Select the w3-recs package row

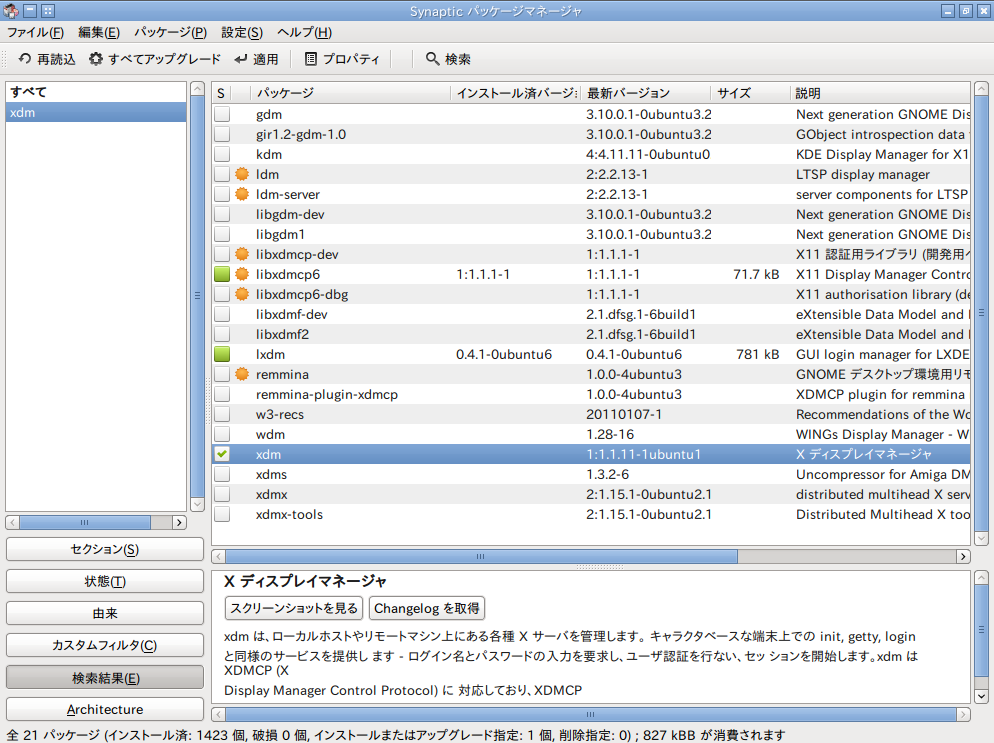pyautogui.click(x=591, y=414)
